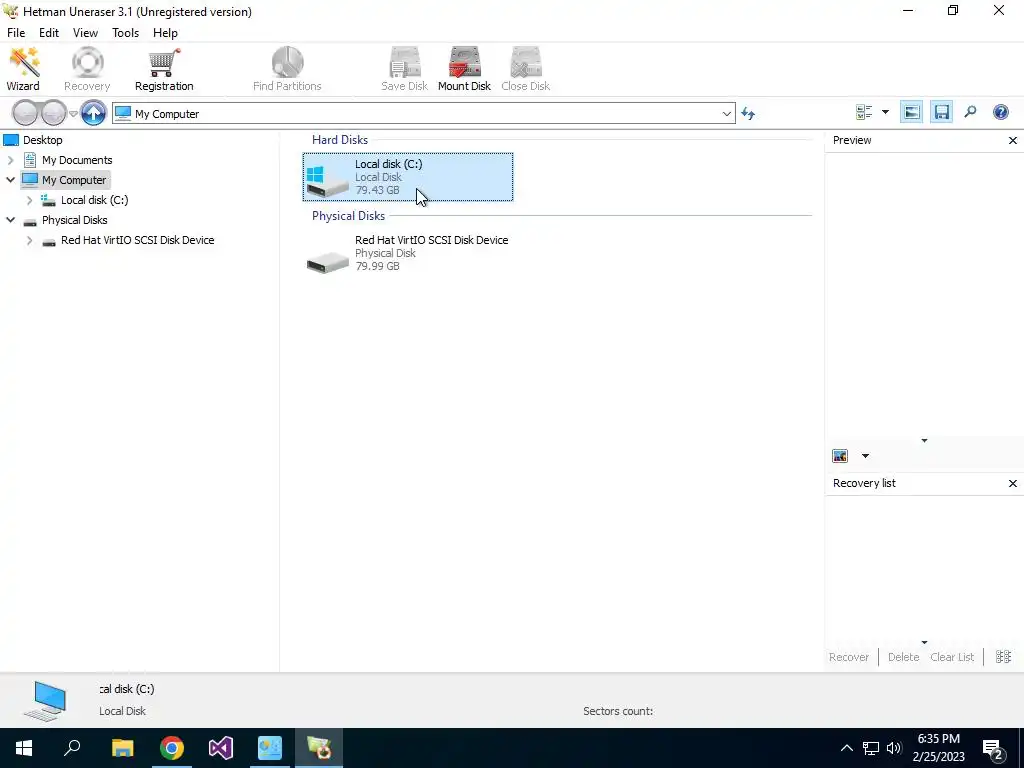Open the Edit menu
This screenshot has width=1024, height=768.
click(x=49, y=33)
